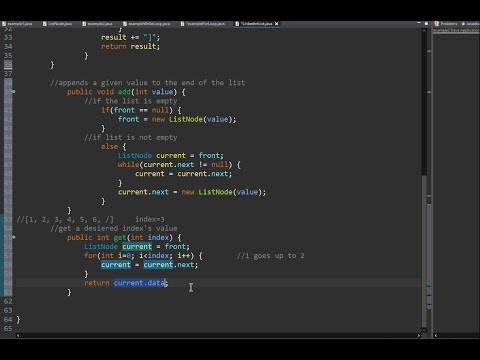
Task: Switch to the example1.java editor tab
Action: 17,24
